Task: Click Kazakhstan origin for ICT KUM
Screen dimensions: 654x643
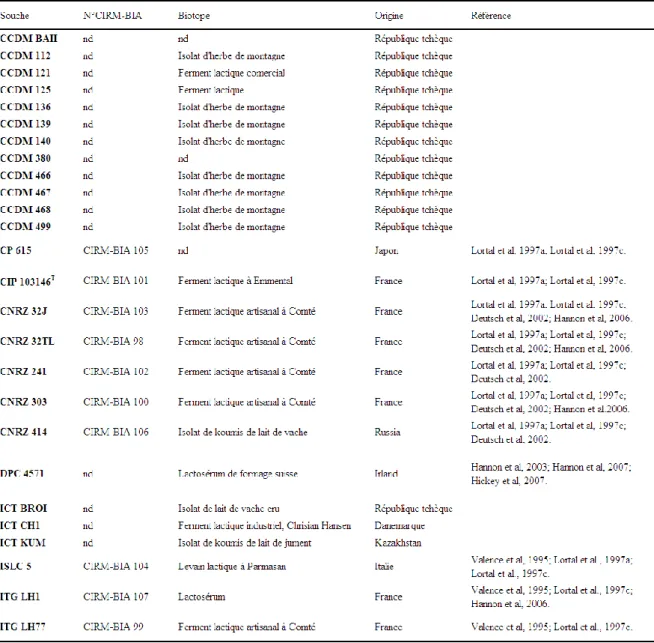Action: pyautogui.click(x=398, y=543)
